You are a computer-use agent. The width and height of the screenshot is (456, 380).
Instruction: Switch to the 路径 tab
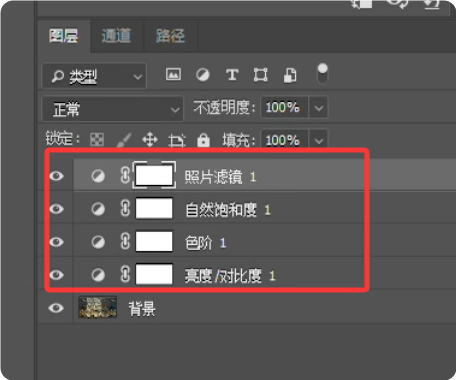pos(170,35)
